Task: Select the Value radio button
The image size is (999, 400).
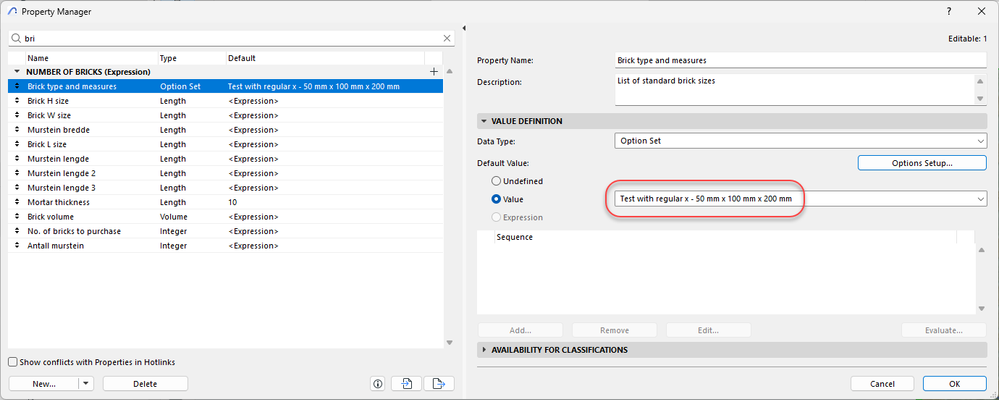Action: [496, 199]
